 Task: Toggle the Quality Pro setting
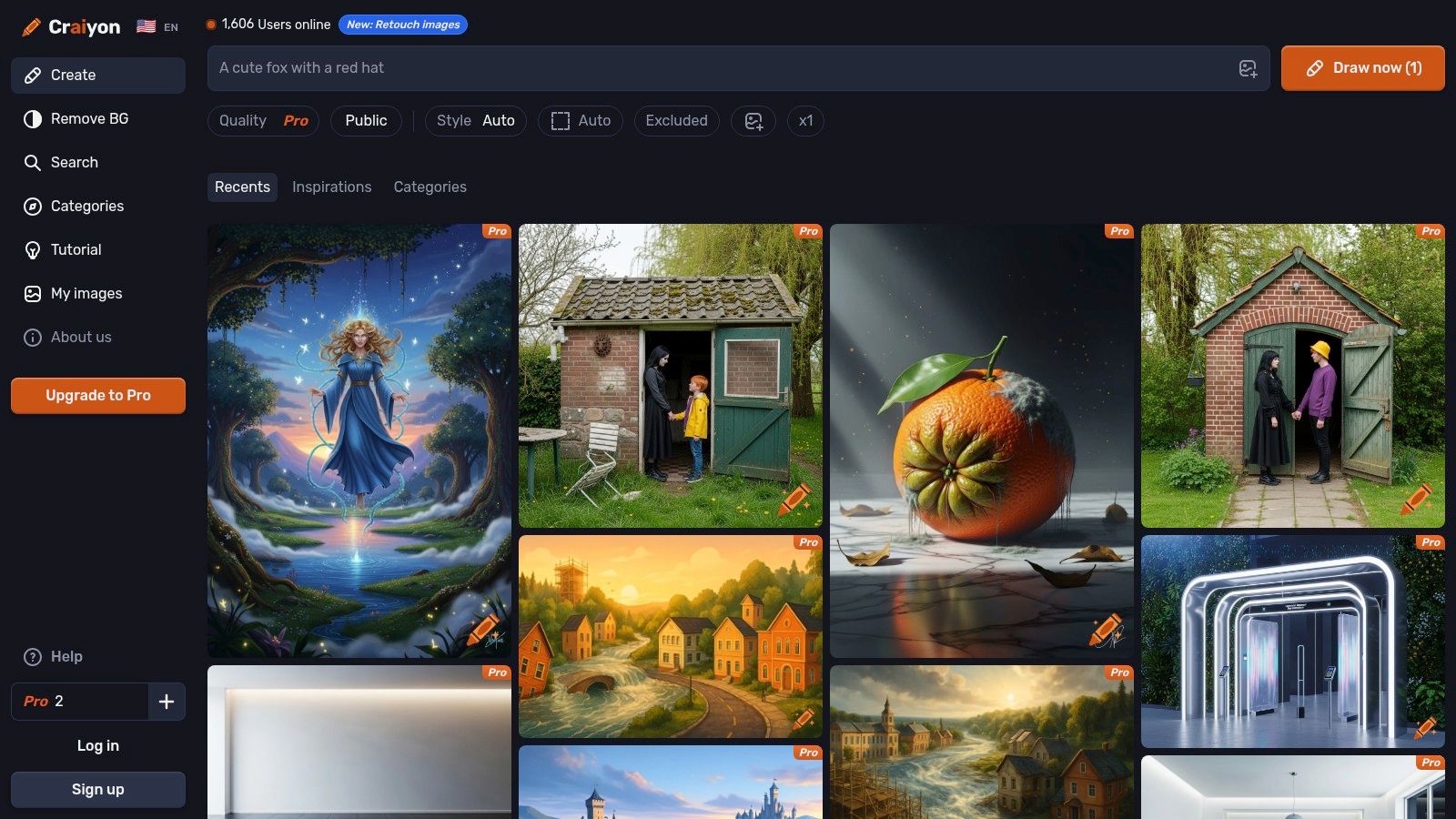pyautogui.click(x=263, y=121)
